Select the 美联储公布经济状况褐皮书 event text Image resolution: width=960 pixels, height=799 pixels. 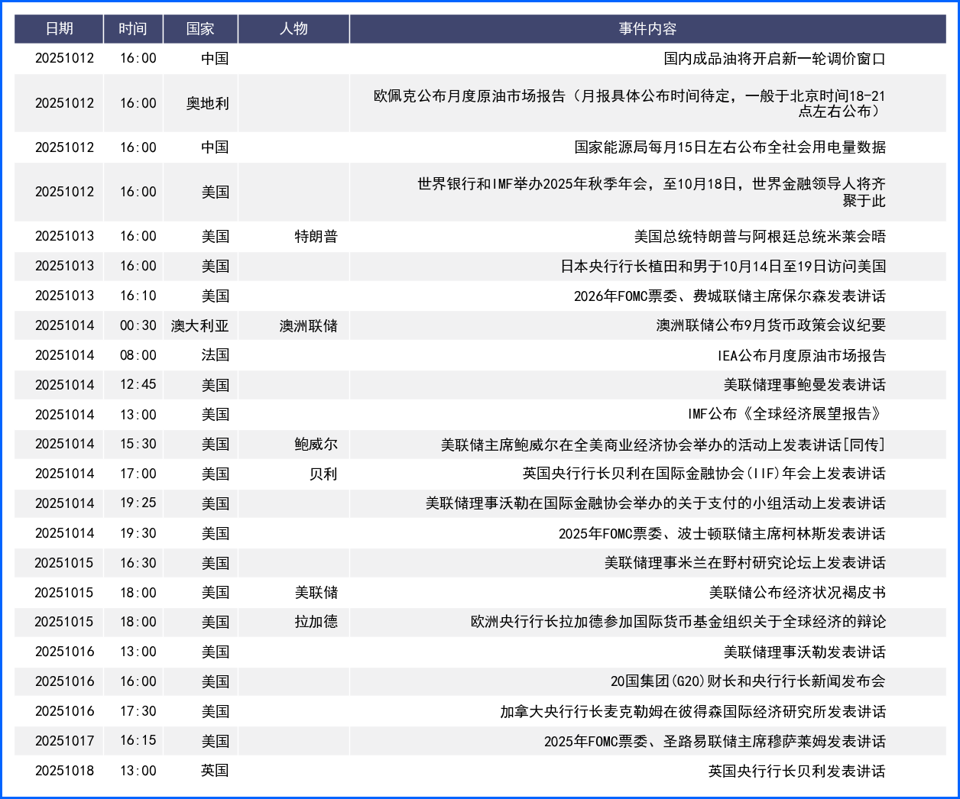point(796,592)
